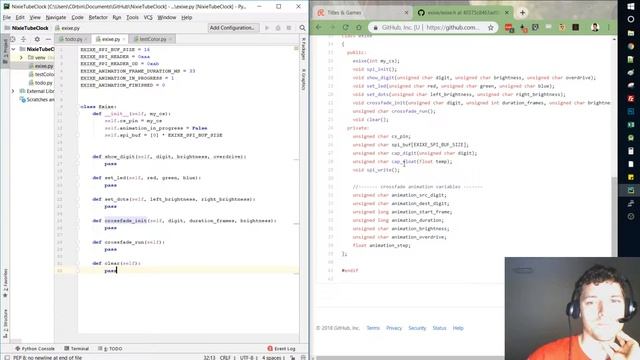The width and height of the screenshot is (640, 360).
Task: Toggle the Favorites tool window side tab
Action: click(5, 283)
